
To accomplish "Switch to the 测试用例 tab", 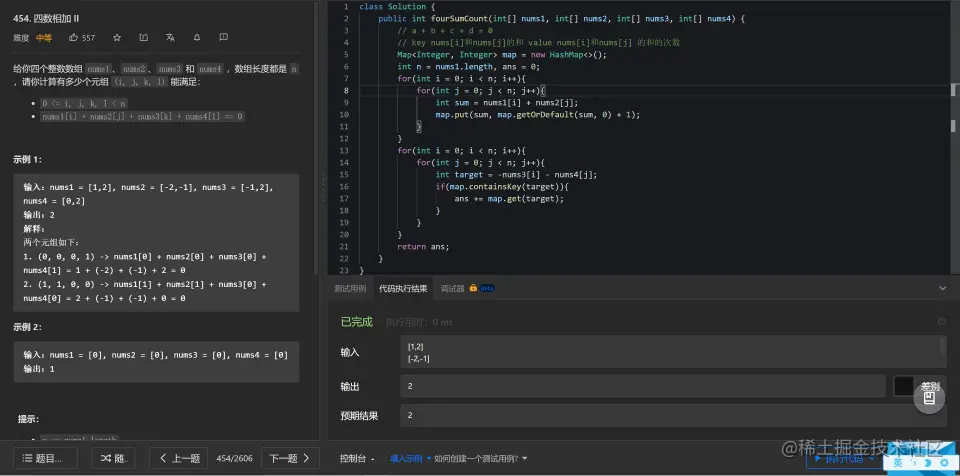I will (350, 289).
